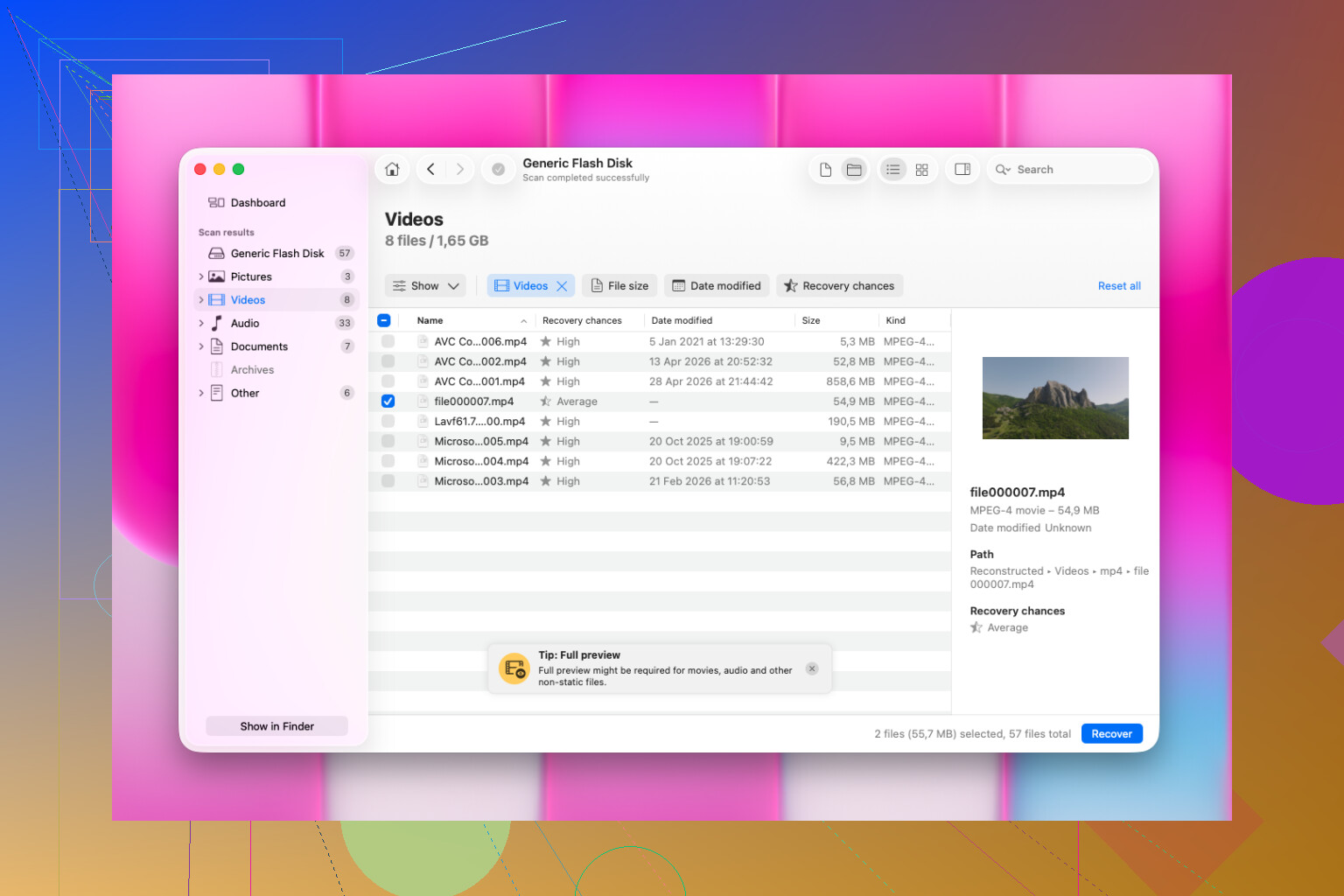Expand the Other tree node
This screenshot has width=1344, height=896.
tap(201, 393)
